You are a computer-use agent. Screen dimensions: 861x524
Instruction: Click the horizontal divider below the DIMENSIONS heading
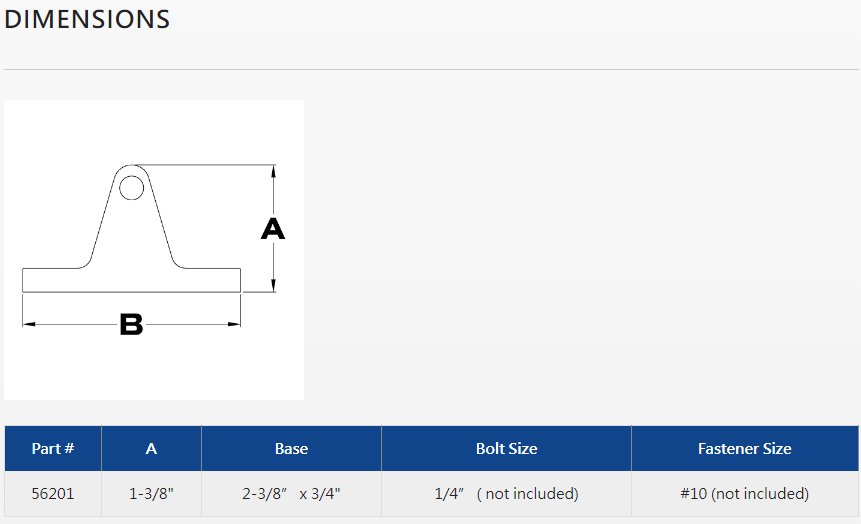coord(430,69)
